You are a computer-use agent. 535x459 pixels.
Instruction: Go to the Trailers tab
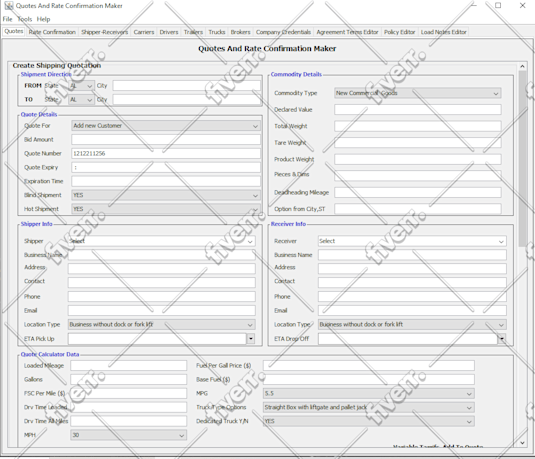[x=193, y=32]
